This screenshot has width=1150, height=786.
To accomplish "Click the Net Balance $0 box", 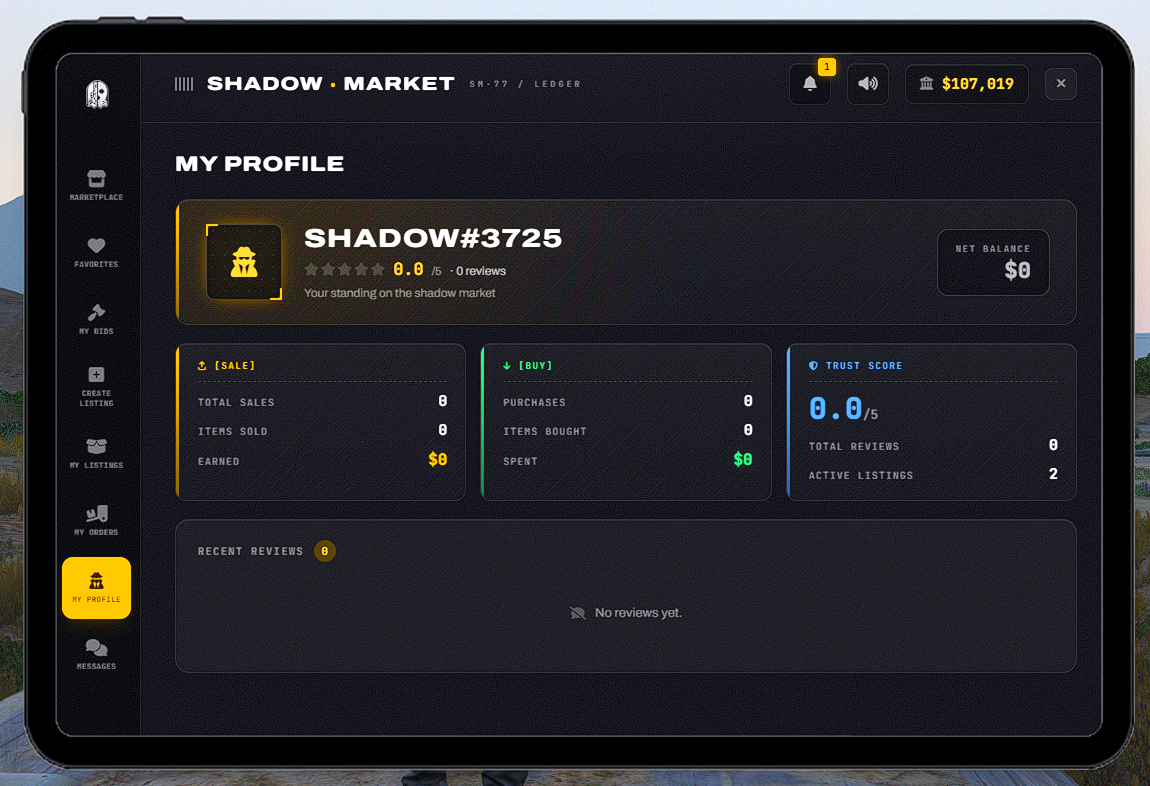I will pos(993,262).
